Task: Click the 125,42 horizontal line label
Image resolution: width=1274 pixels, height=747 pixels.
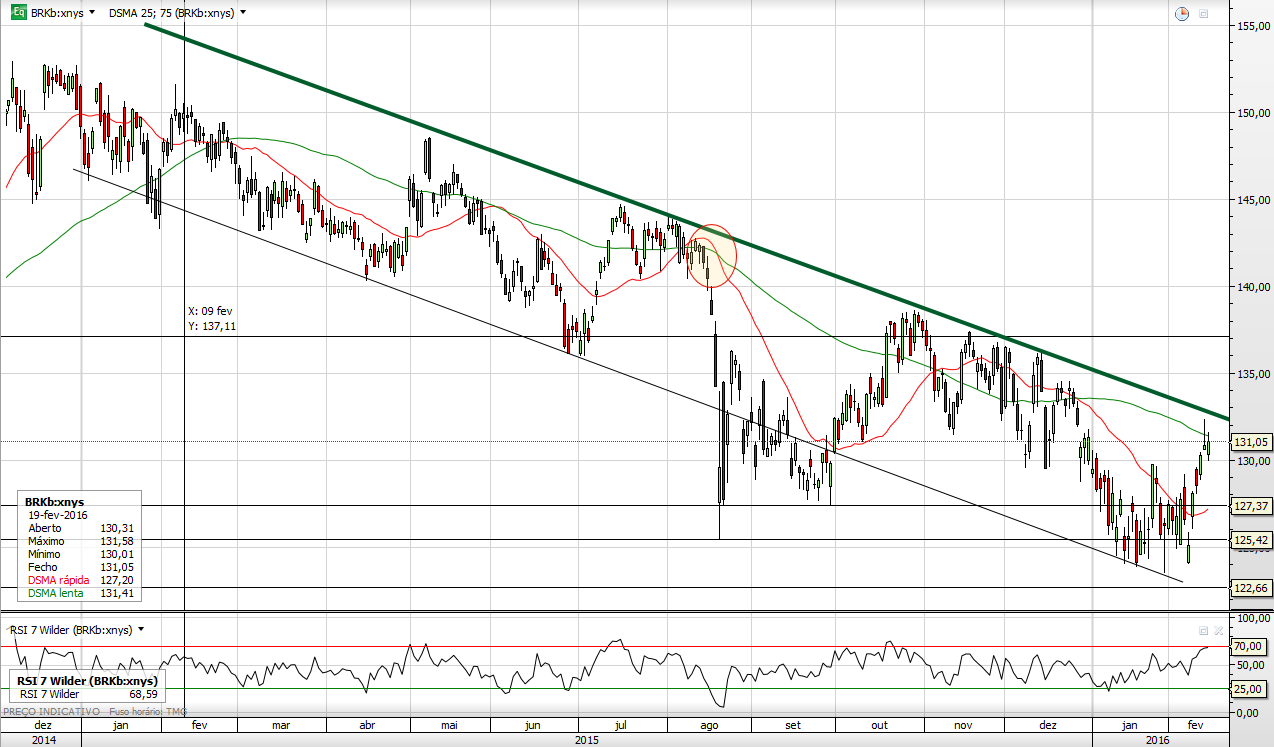Action: pyautogui.click(x=1252, y=540)
